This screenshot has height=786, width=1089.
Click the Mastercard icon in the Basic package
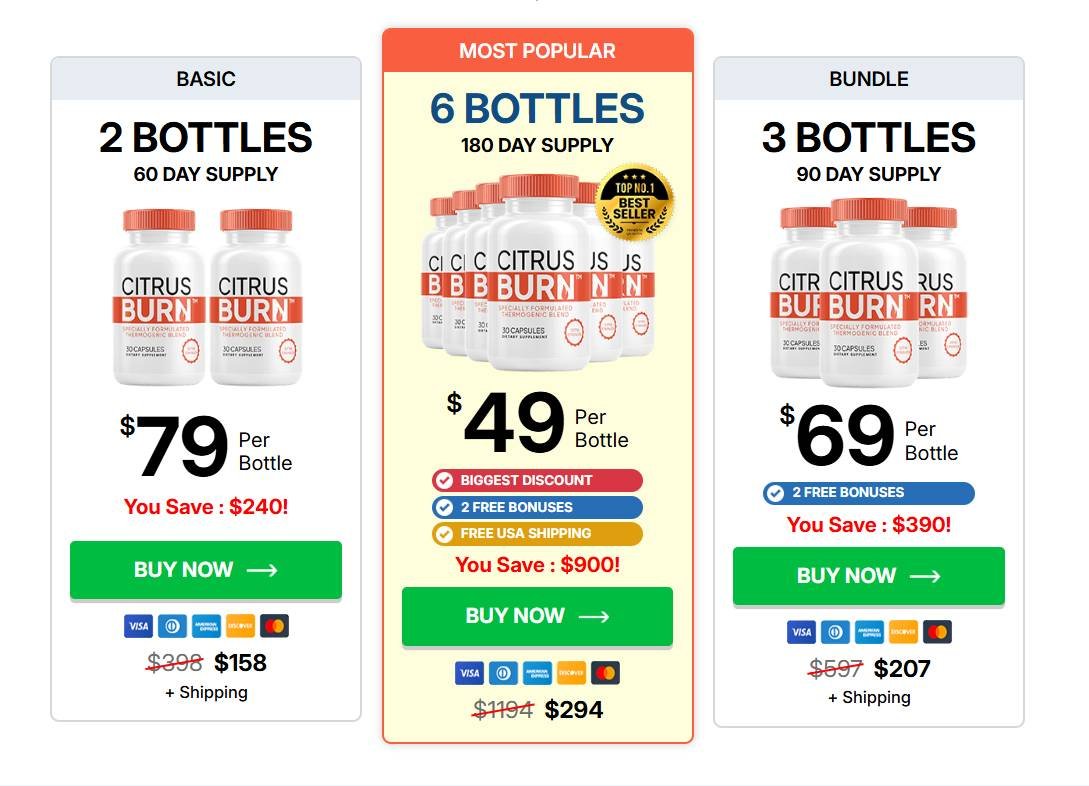click(274, 627)
